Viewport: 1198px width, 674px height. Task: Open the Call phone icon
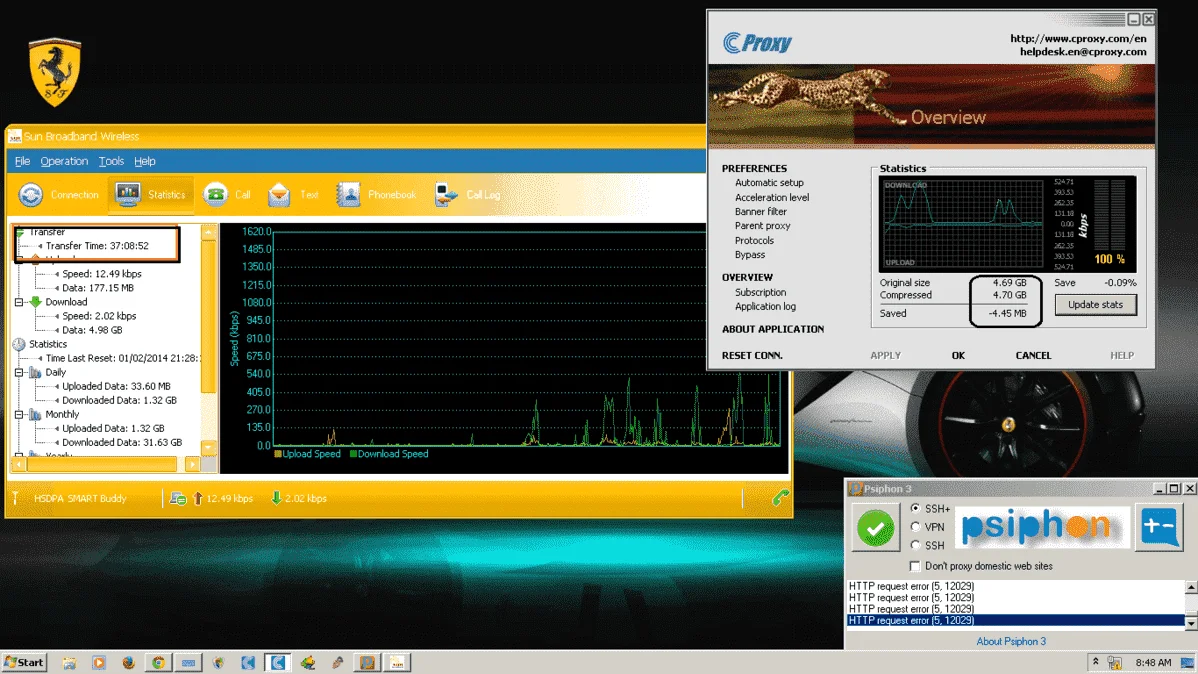215,195
